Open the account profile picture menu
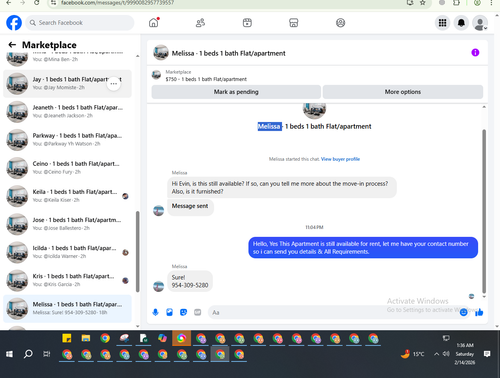 pos(480,23)
